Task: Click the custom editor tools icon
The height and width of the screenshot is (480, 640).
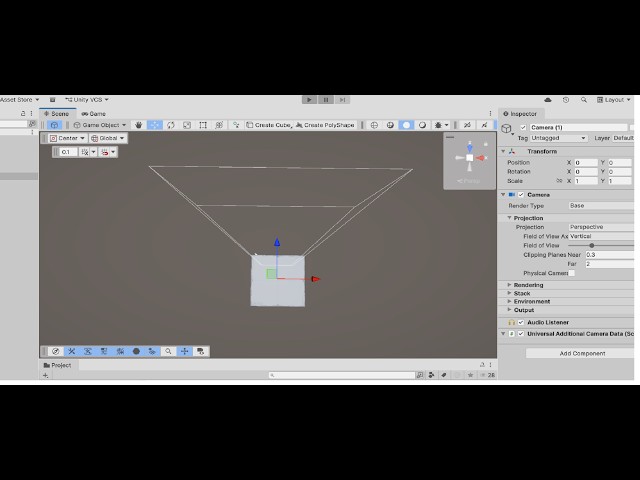Action: [x=236, y=125]
